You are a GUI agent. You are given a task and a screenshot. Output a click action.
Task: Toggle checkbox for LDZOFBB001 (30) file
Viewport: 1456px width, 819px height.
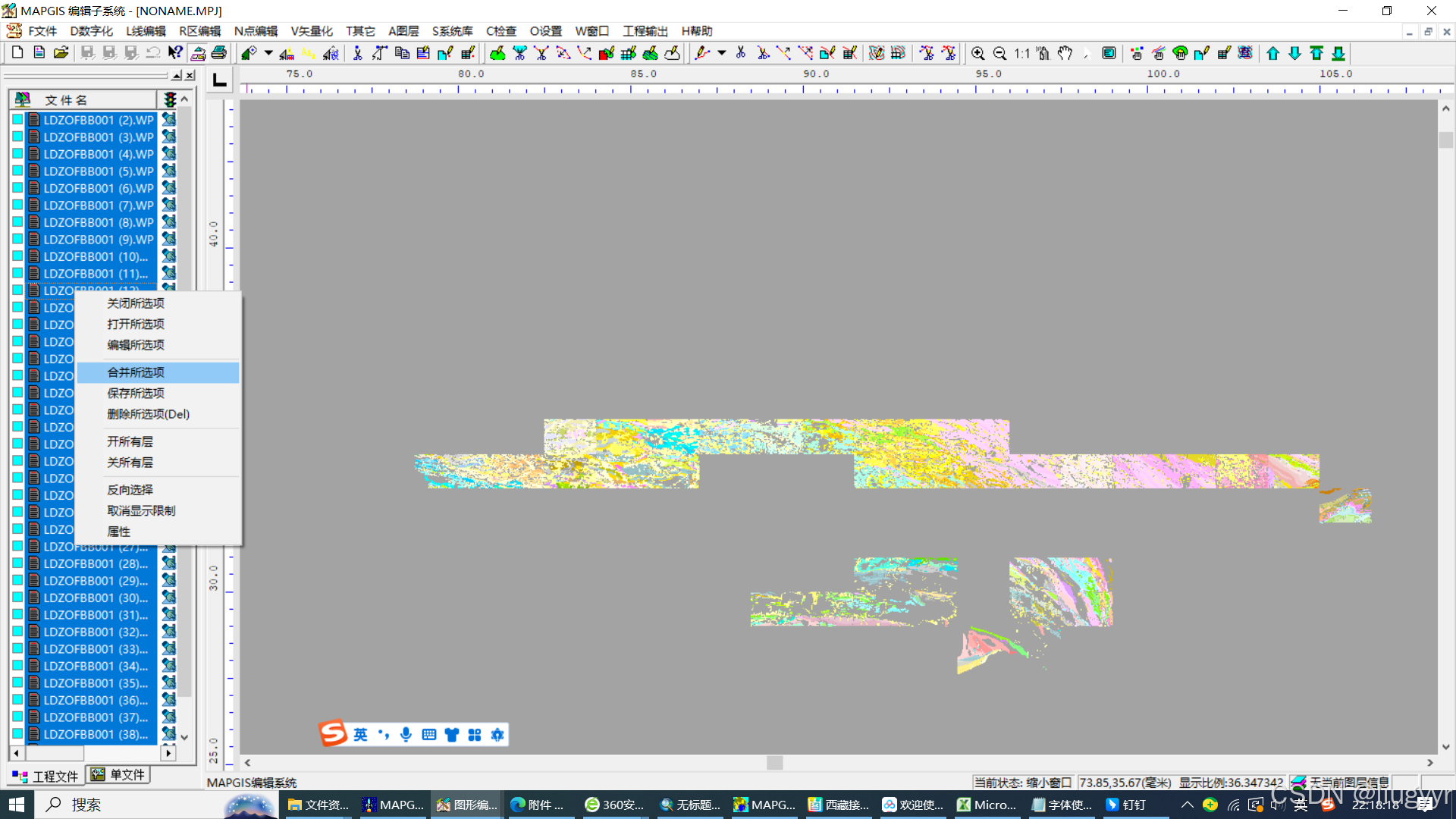click(17, 598)
